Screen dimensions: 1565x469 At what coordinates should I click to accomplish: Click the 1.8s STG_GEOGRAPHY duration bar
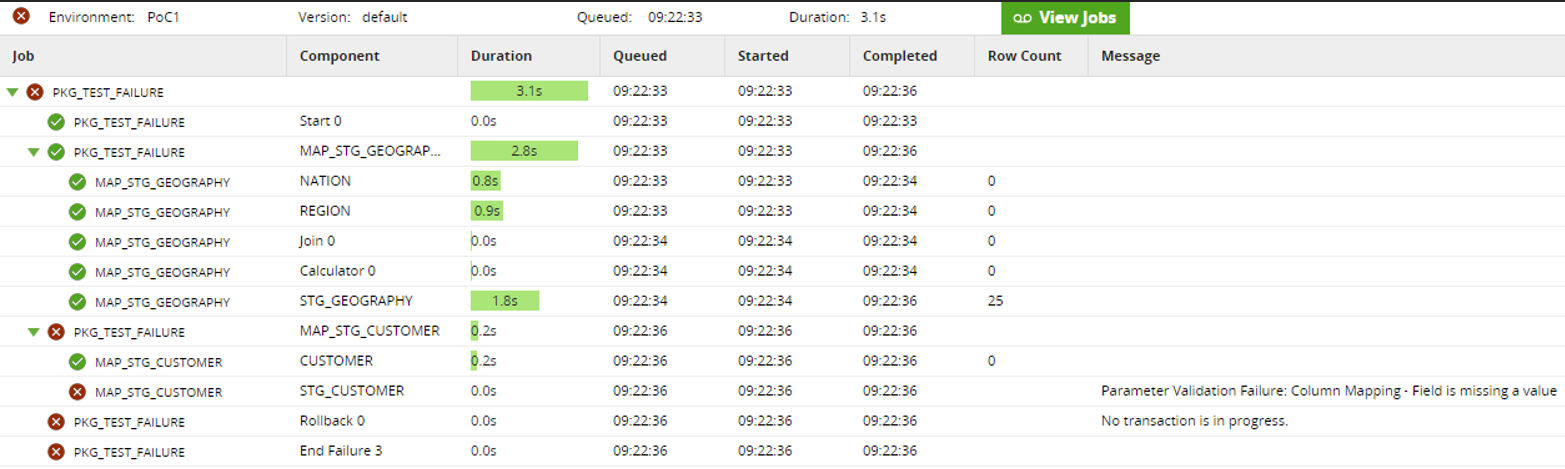click(x=505, y=300)
